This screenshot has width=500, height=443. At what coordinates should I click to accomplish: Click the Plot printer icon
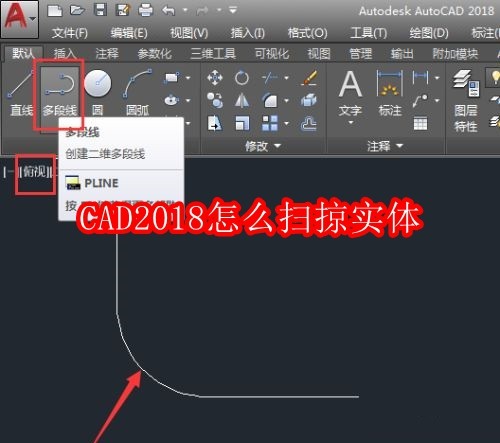click(145, 10)
